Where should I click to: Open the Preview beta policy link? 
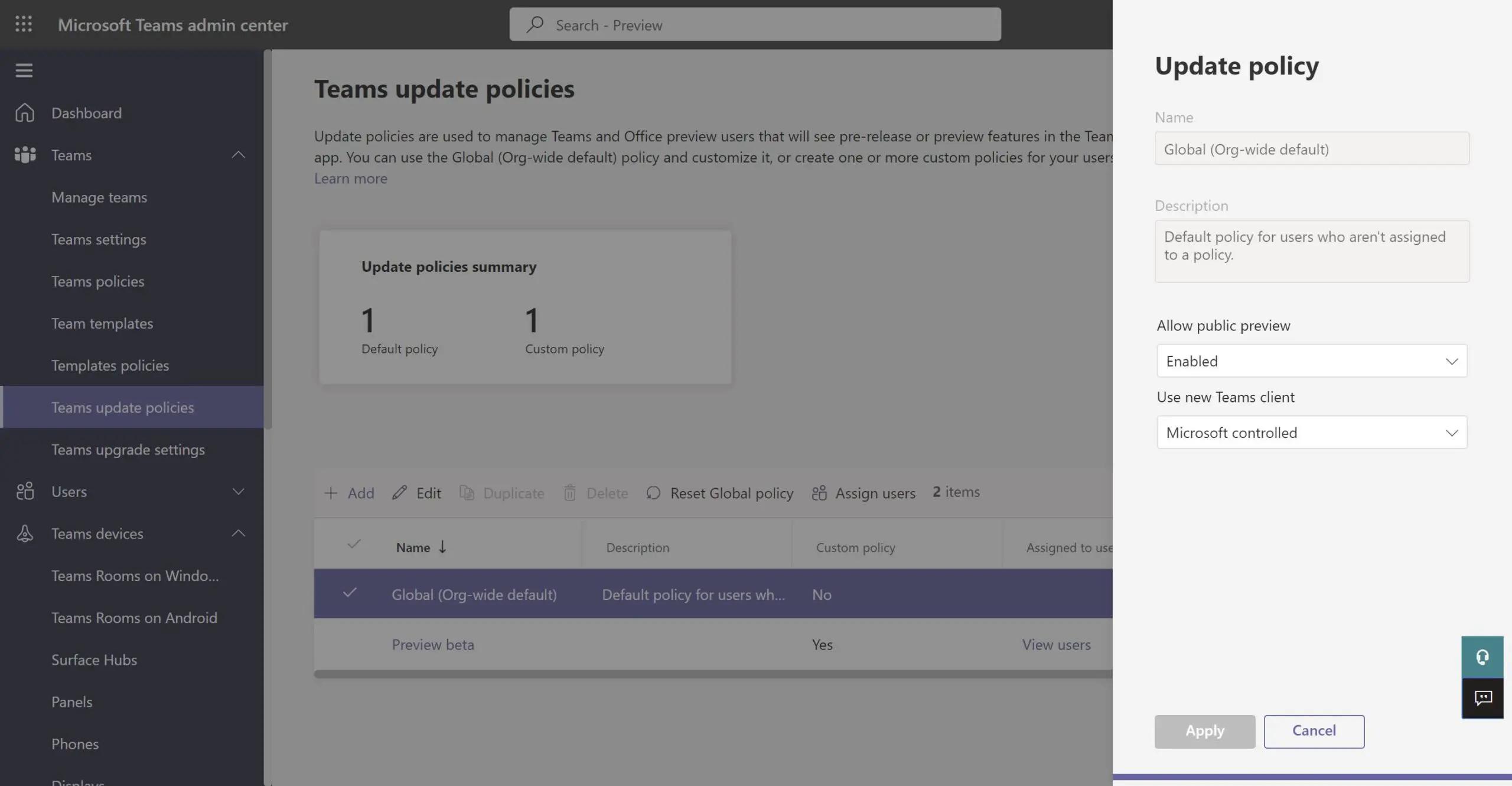pos(433,644)
